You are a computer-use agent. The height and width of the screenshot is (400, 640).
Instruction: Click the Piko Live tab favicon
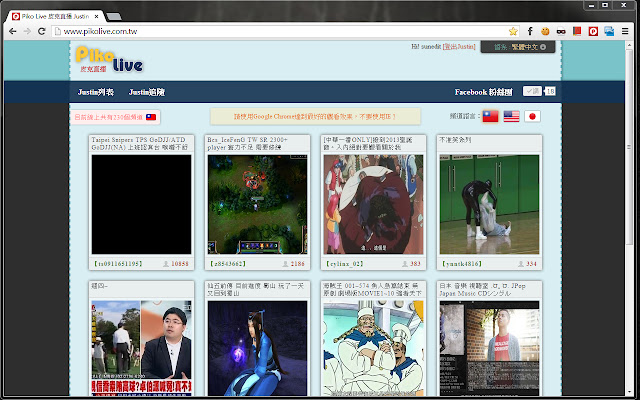(x=16, y=16)
